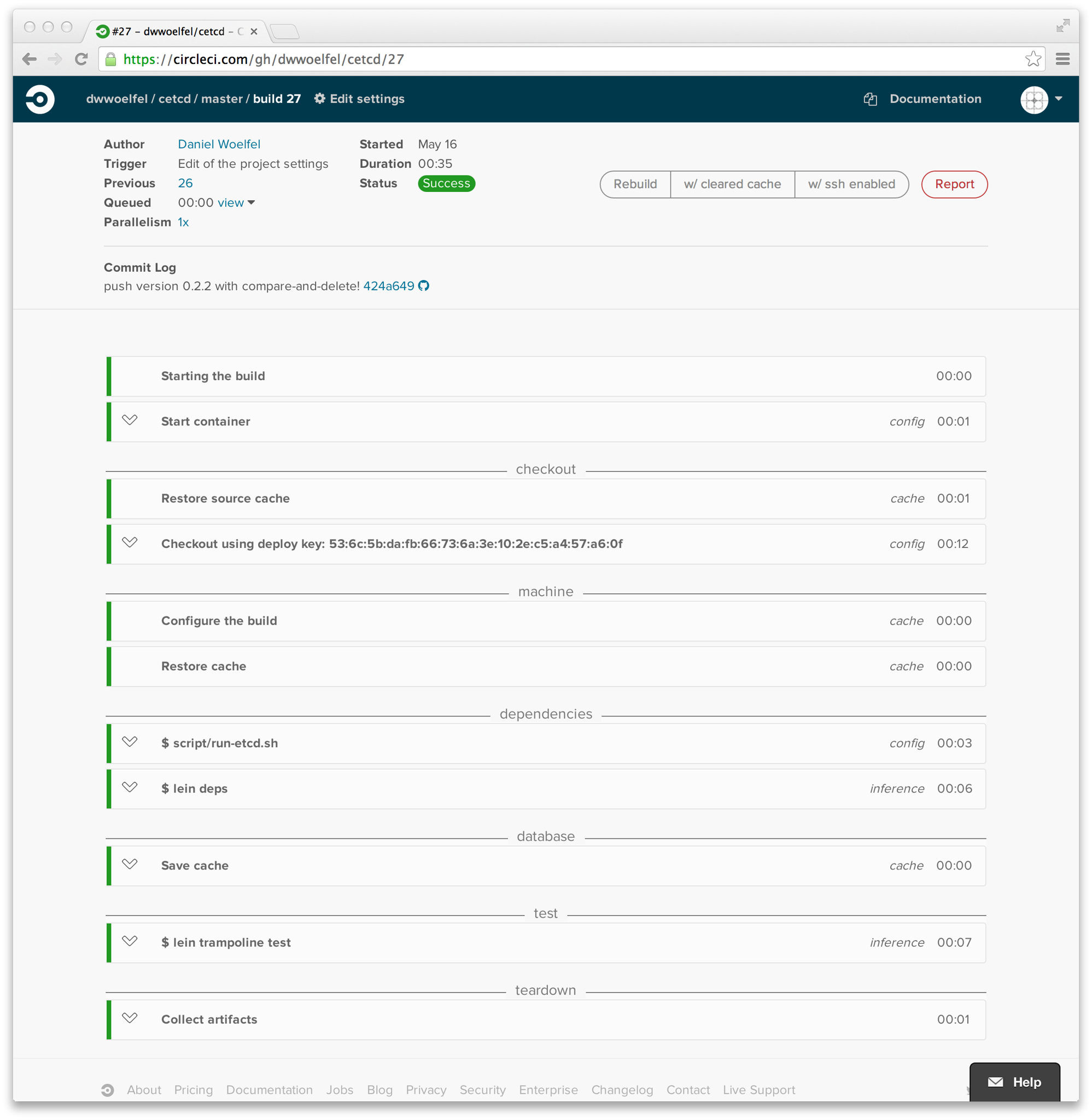Expand the Save cache step
1092x1120 pixels.
[x=130, y=864]
